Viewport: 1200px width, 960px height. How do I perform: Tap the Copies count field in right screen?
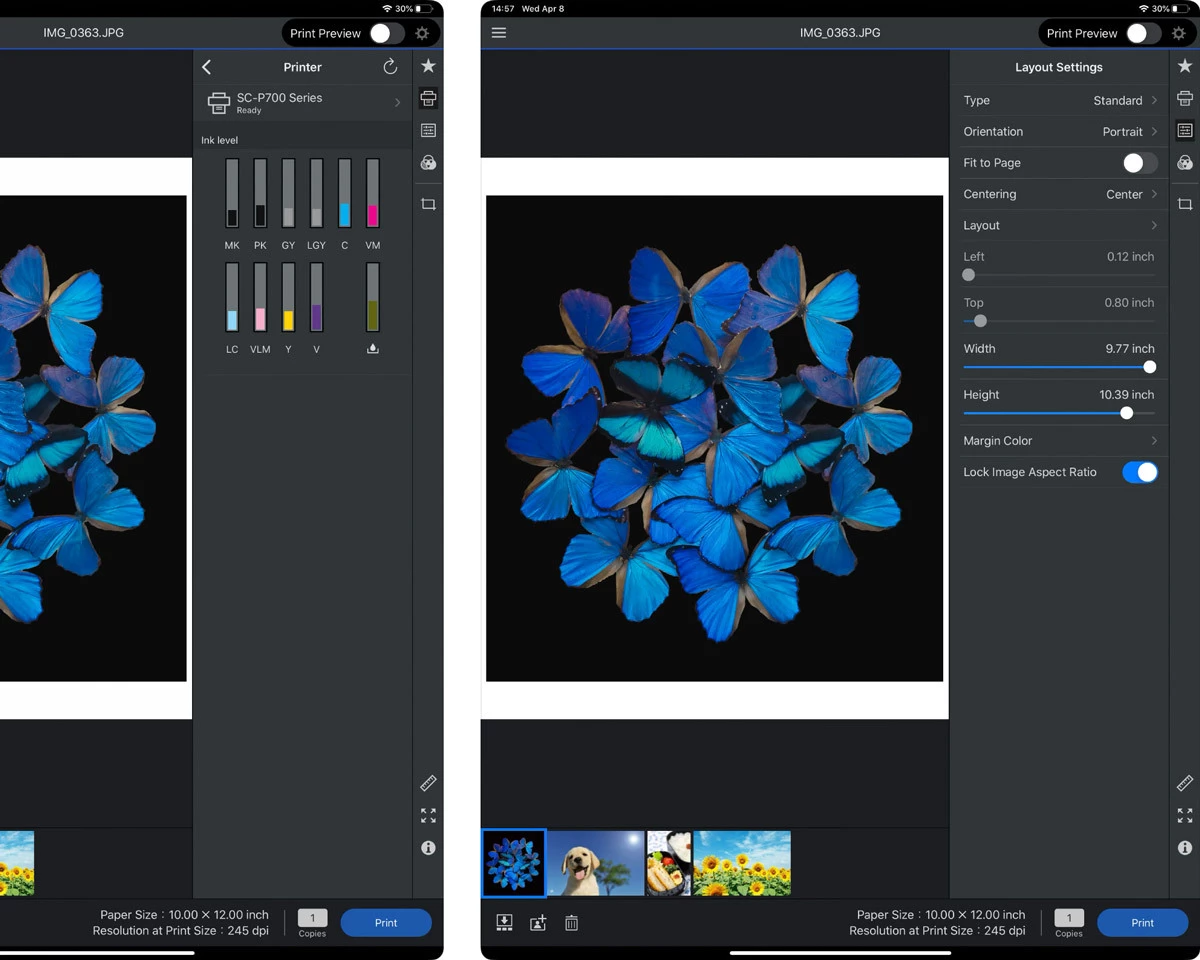click(1069, 918)
